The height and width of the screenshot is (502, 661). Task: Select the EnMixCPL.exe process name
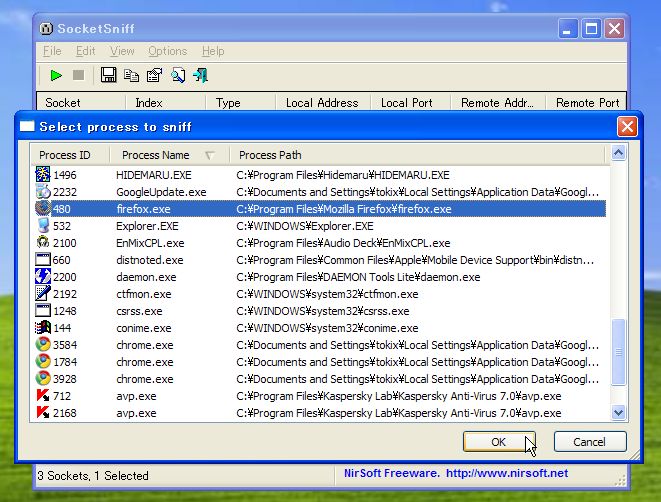coord(150,243)
